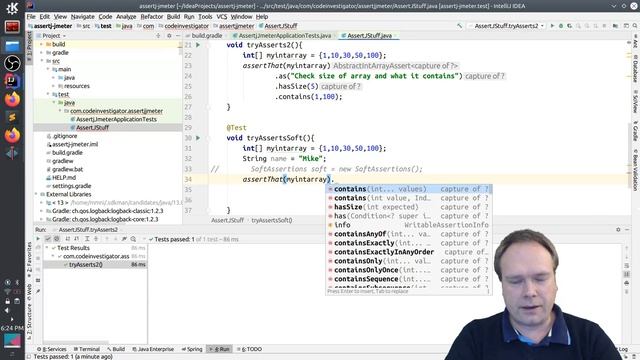Screen dimensions: 640x360
Task: Open the Services tool window
Action: tap(52, 349)
